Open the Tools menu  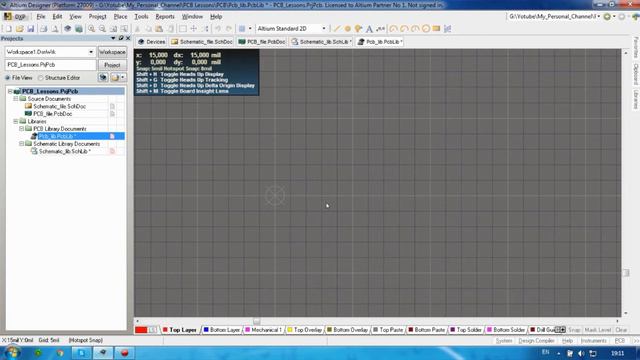[141, 17]
